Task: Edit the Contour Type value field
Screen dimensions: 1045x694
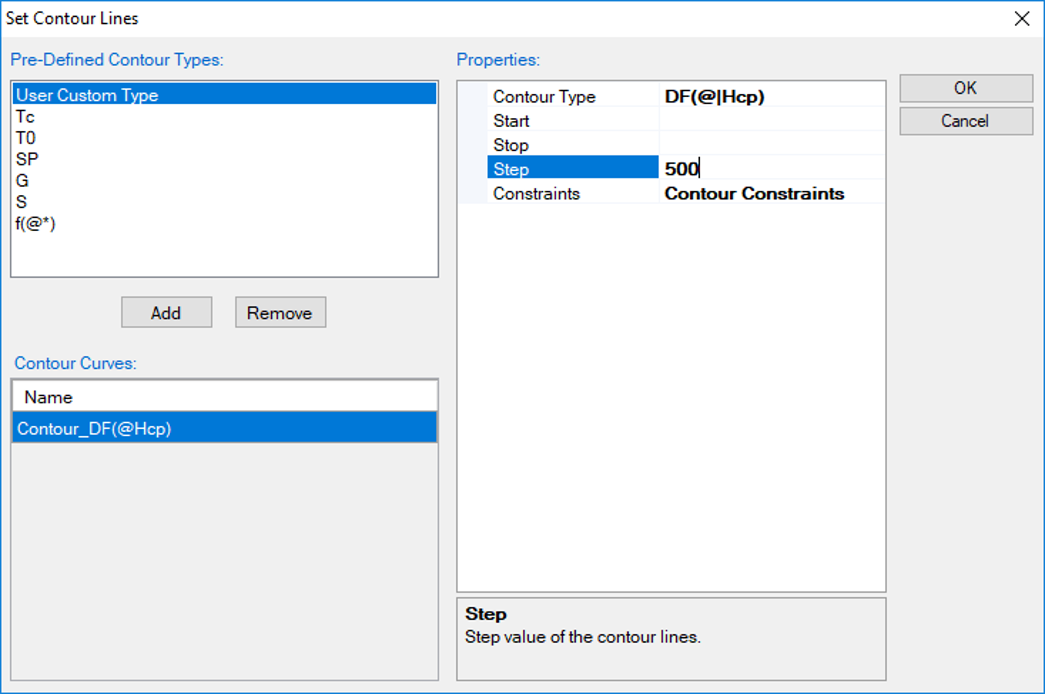Action: coord(770,97)
